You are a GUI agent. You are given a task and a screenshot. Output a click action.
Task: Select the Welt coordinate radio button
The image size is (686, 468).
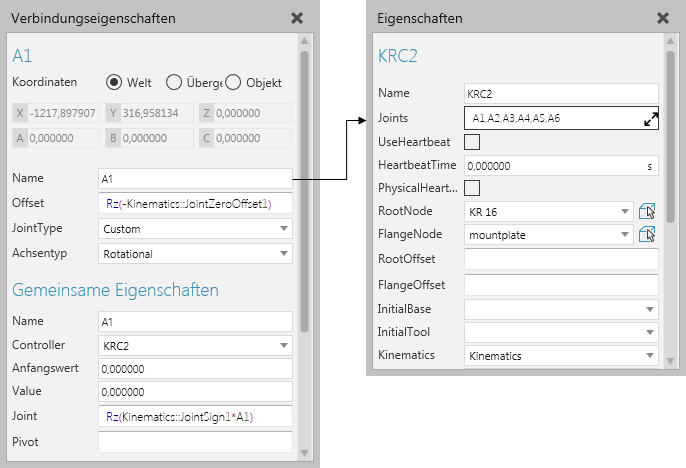114,82
